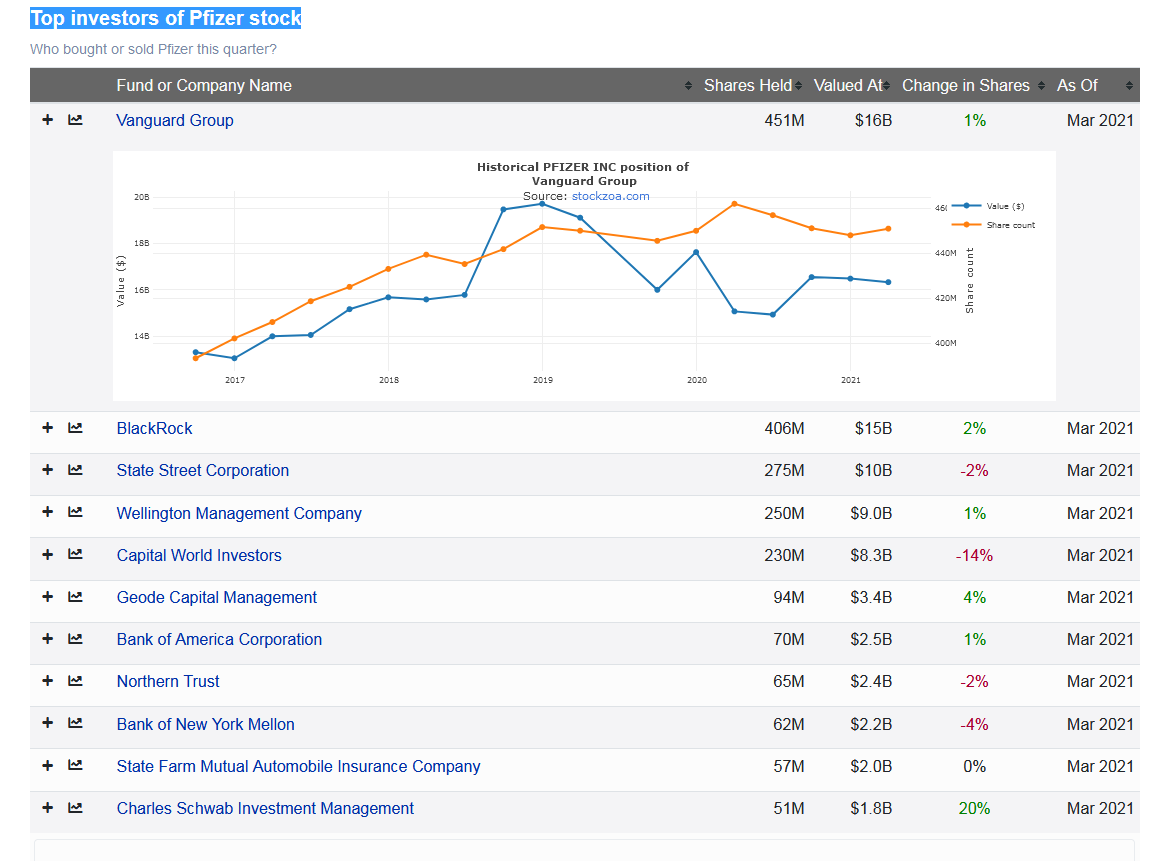The width and height of the screenshot is (1161, 861).
Task: Open the Vanguard Group link
Action: click(175, 120)
